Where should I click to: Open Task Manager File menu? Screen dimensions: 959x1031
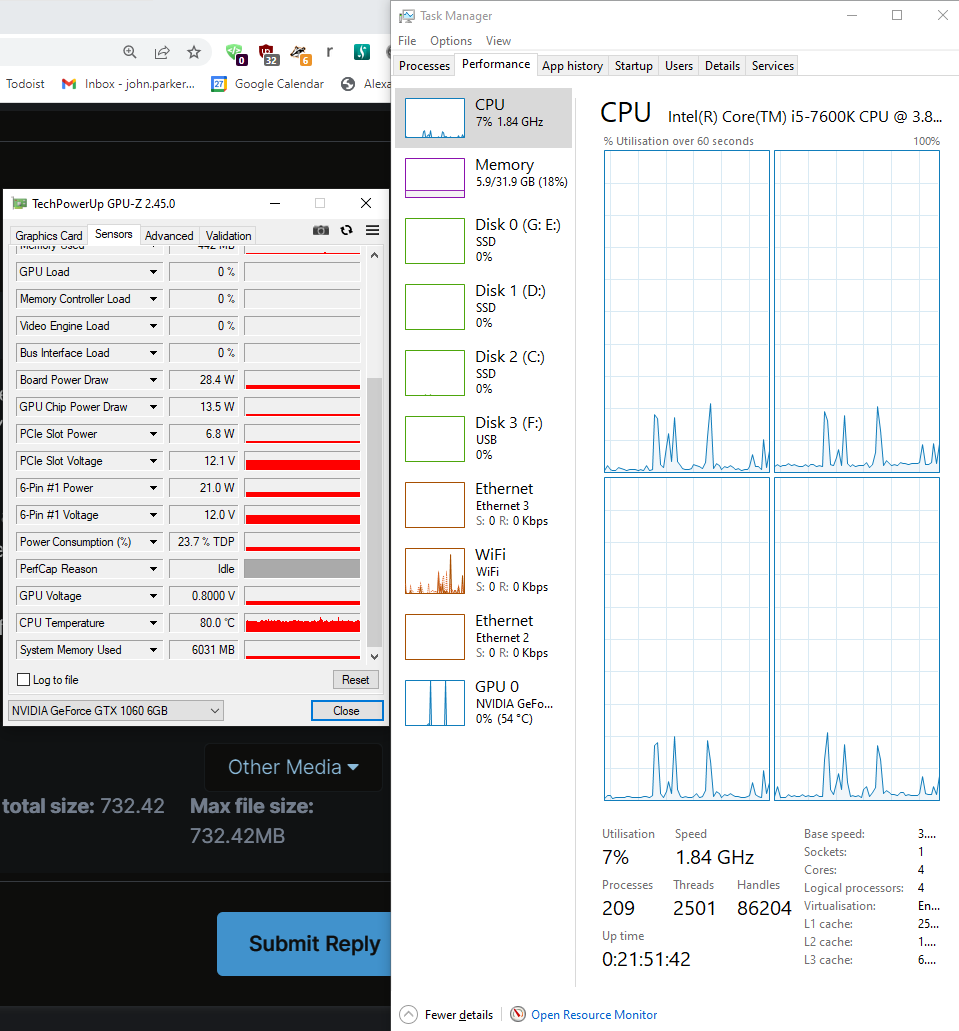click(407, 41)
